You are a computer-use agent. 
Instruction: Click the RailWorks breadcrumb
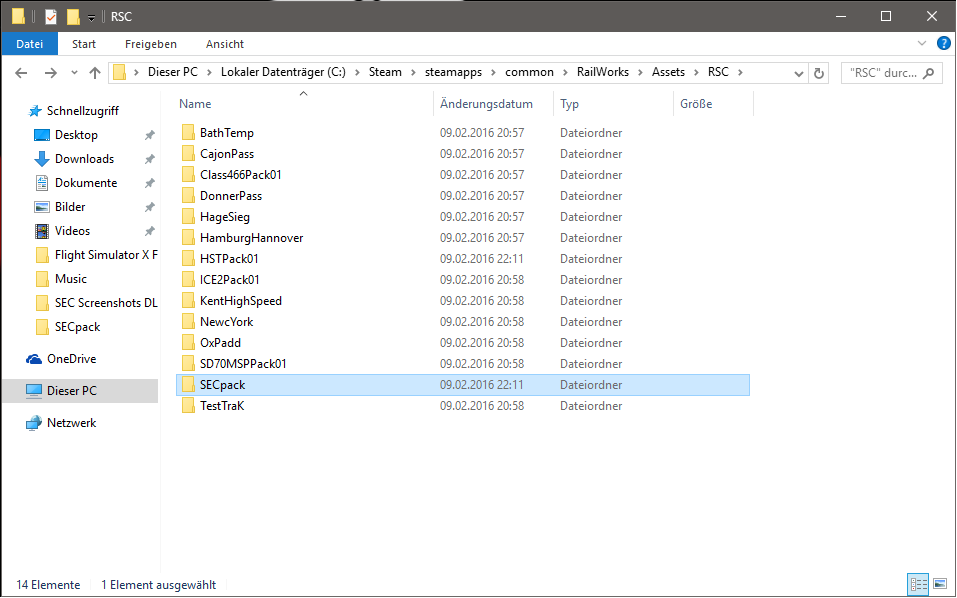point(602,72)
